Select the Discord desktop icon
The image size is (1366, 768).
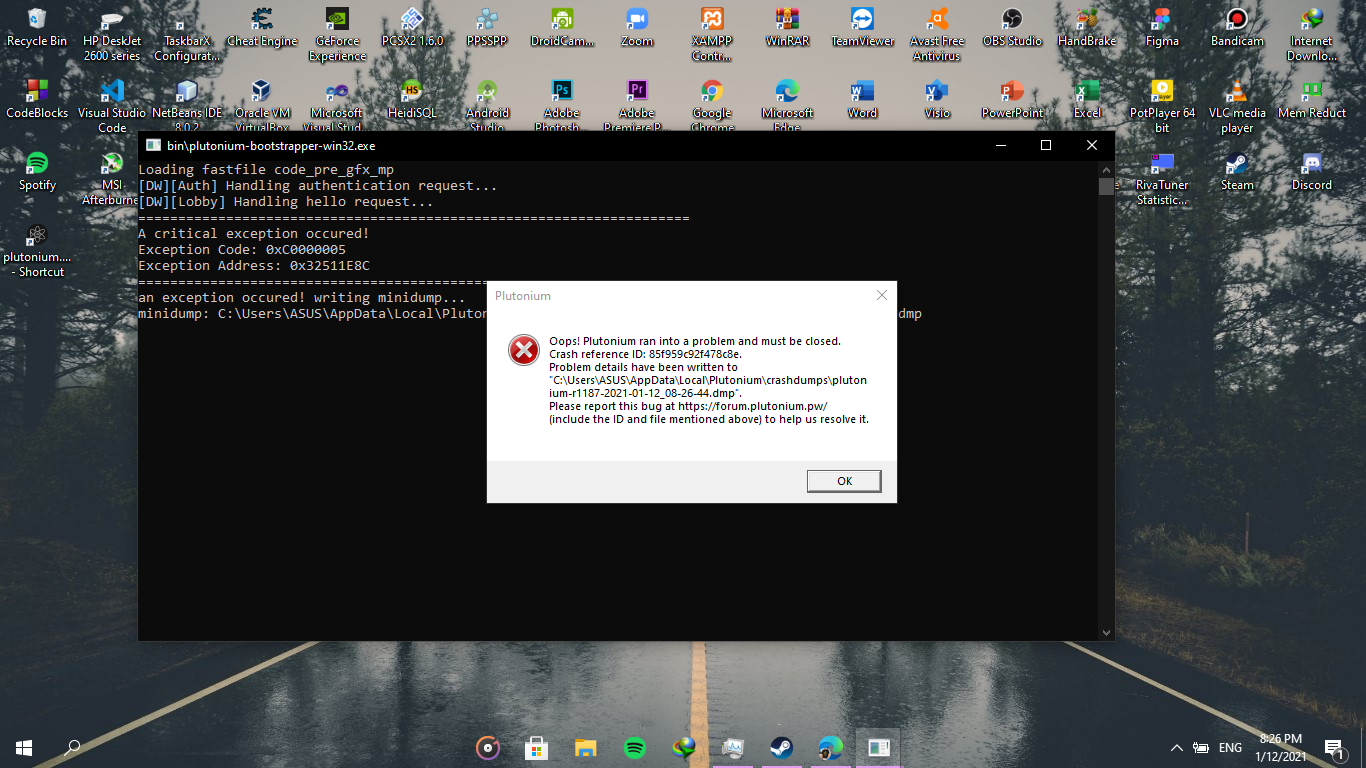point(1312,171)
